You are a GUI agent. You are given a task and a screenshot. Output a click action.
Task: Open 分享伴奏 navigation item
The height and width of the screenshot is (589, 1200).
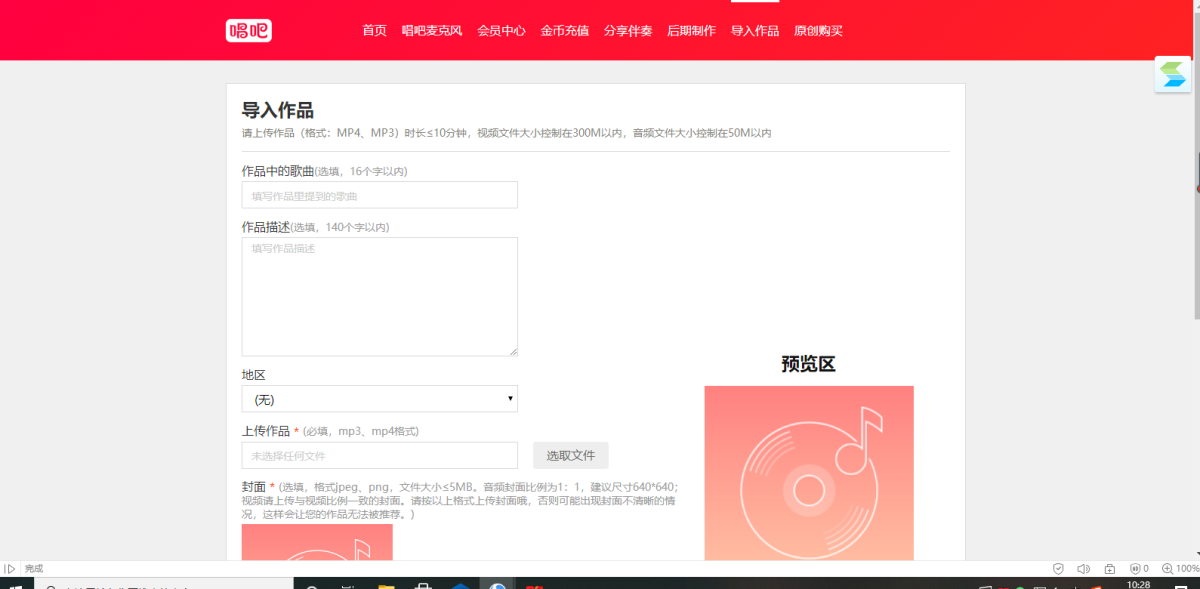pos(628,31)
